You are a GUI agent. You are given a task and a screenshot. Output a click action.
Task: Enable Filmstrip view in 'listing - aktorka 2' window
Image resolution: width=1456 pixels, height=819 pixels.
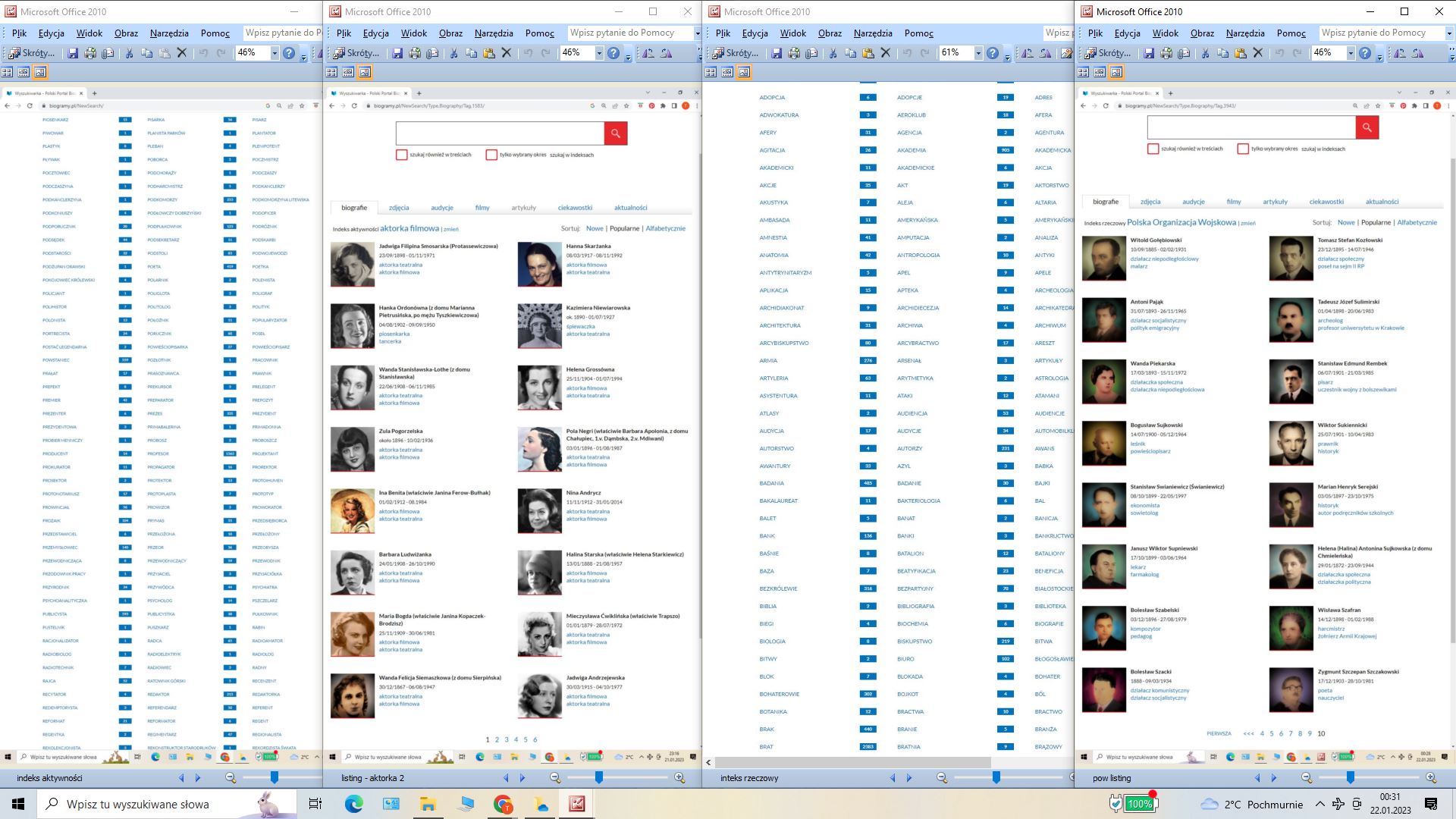[x=348, y=72]
